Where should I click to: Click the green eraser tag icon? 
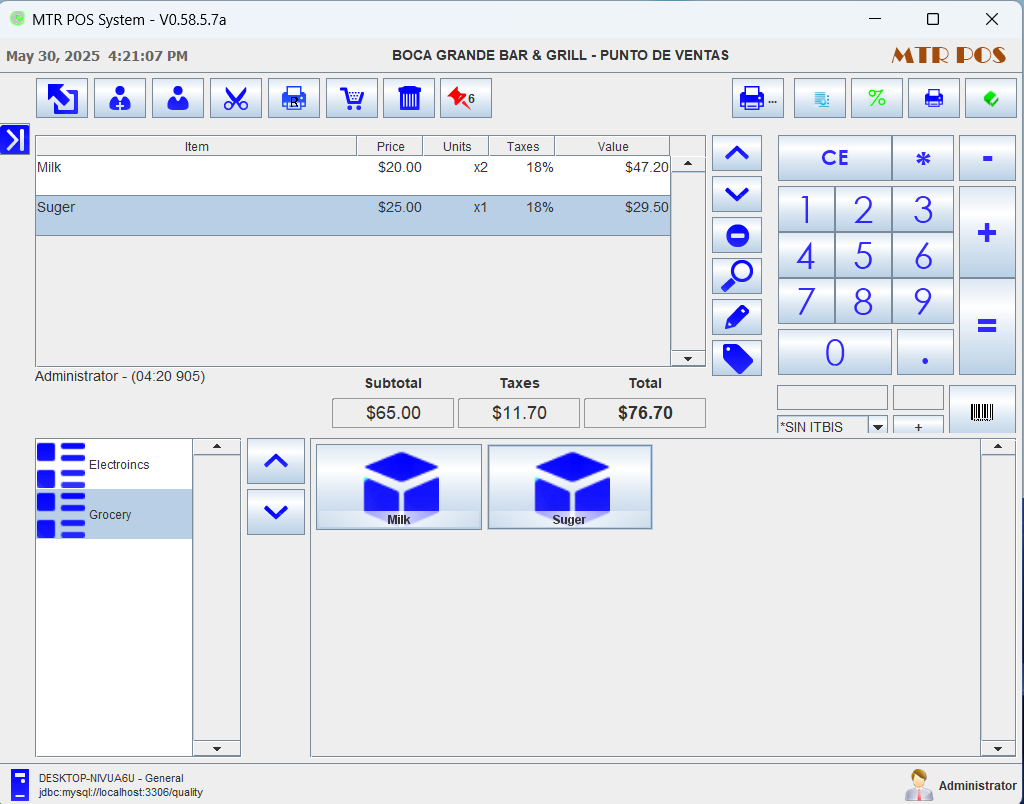[991, 98]
